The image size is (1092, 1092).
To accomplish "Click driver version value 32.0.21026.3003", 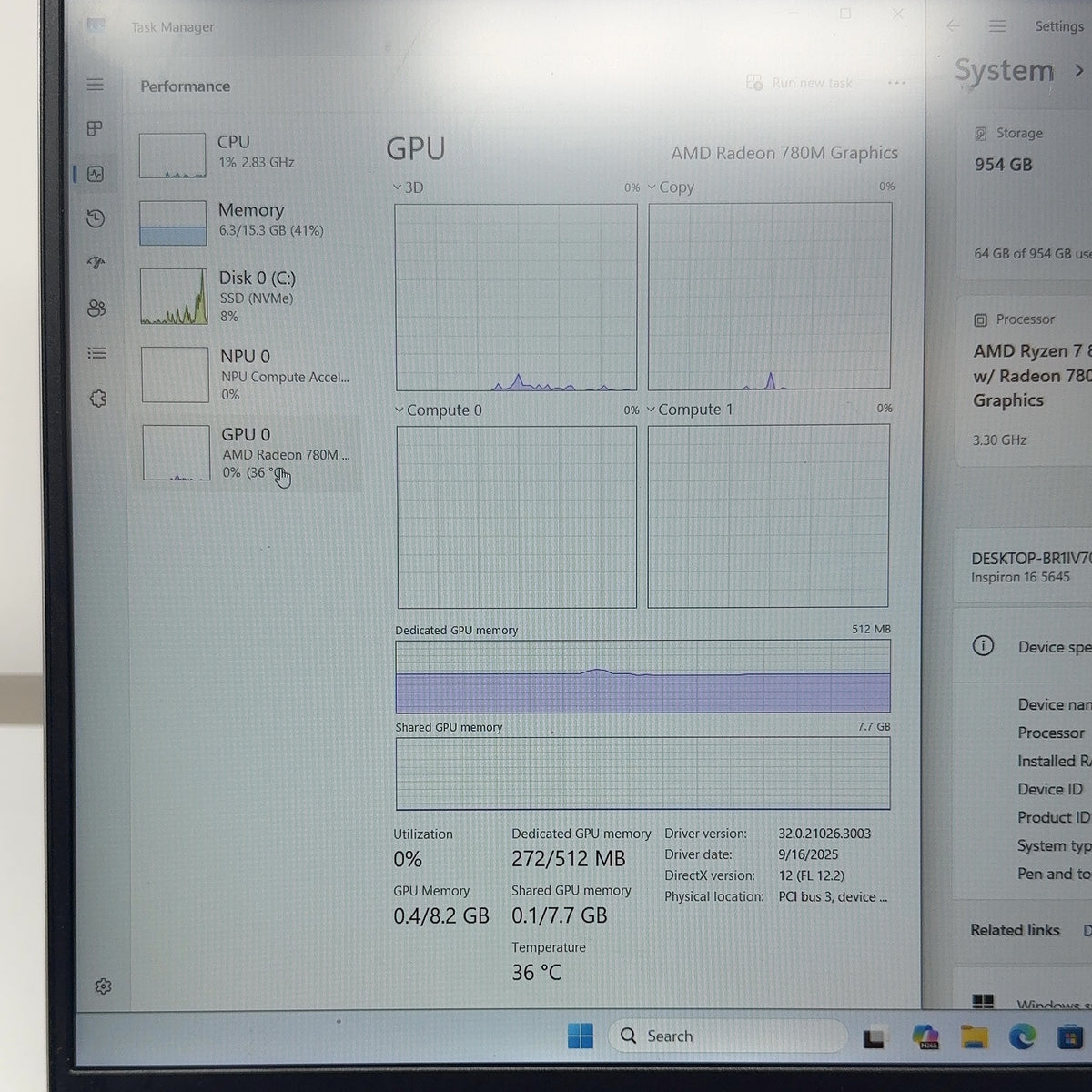I will (x=824, y=834).
